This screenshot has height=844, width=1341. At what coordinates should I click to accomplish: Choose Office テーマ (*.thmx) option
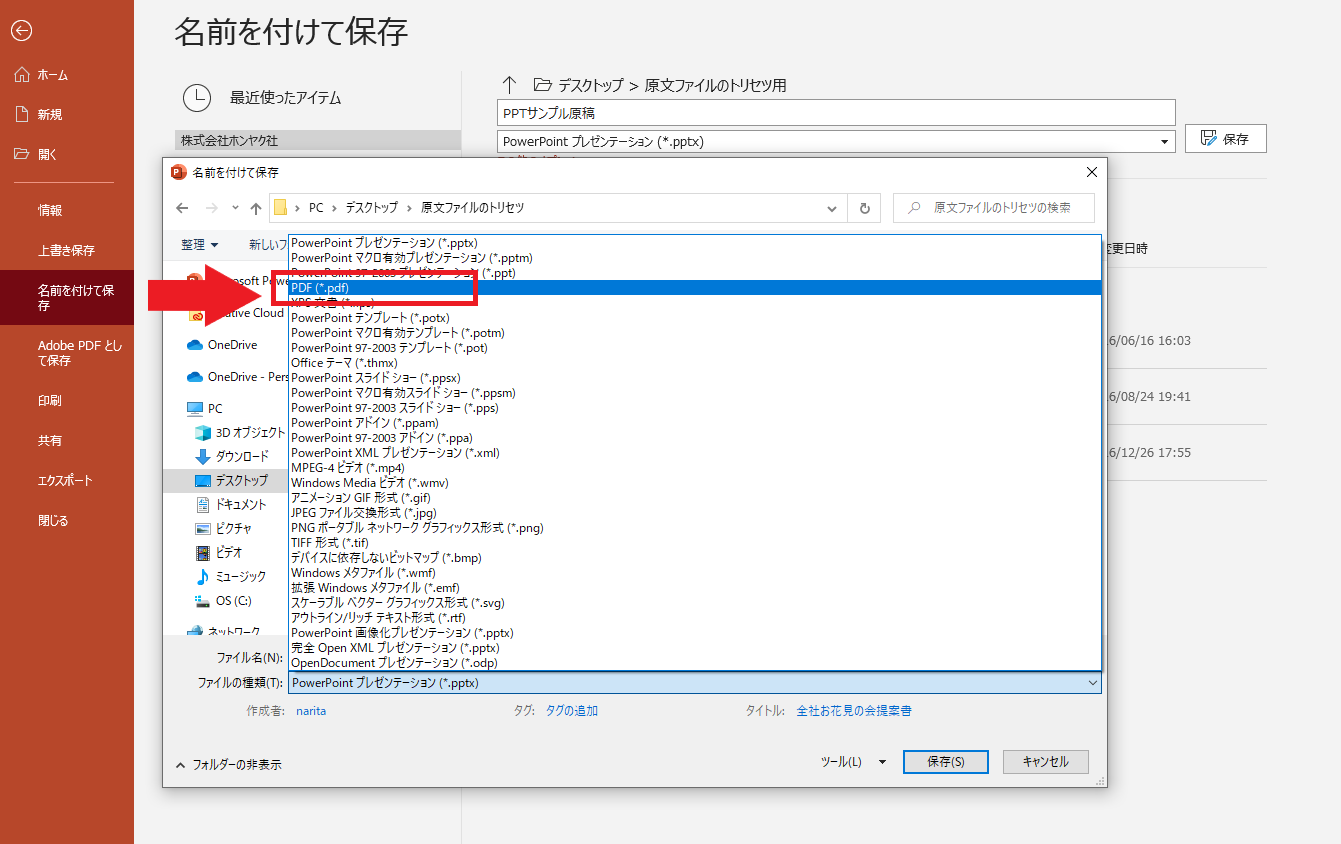pos(695,363)
